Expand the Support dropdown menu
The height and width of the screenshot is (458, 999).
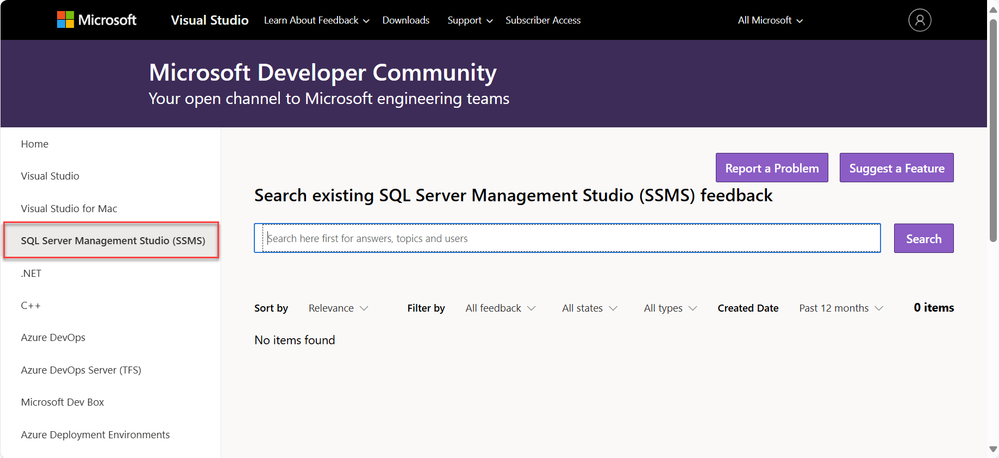(x=470, y=20)
